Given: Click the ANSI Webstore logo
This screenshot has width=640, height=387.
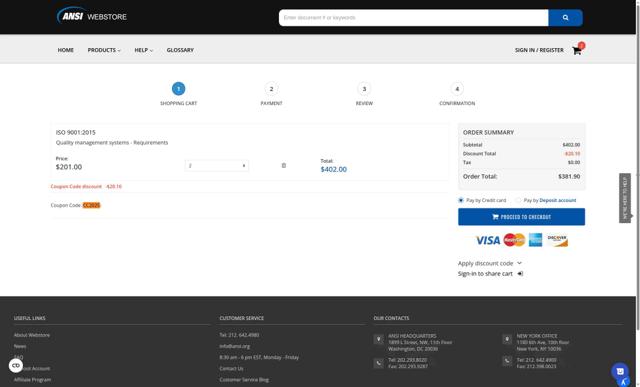Looking at the screenshot, I should point(92,16).
